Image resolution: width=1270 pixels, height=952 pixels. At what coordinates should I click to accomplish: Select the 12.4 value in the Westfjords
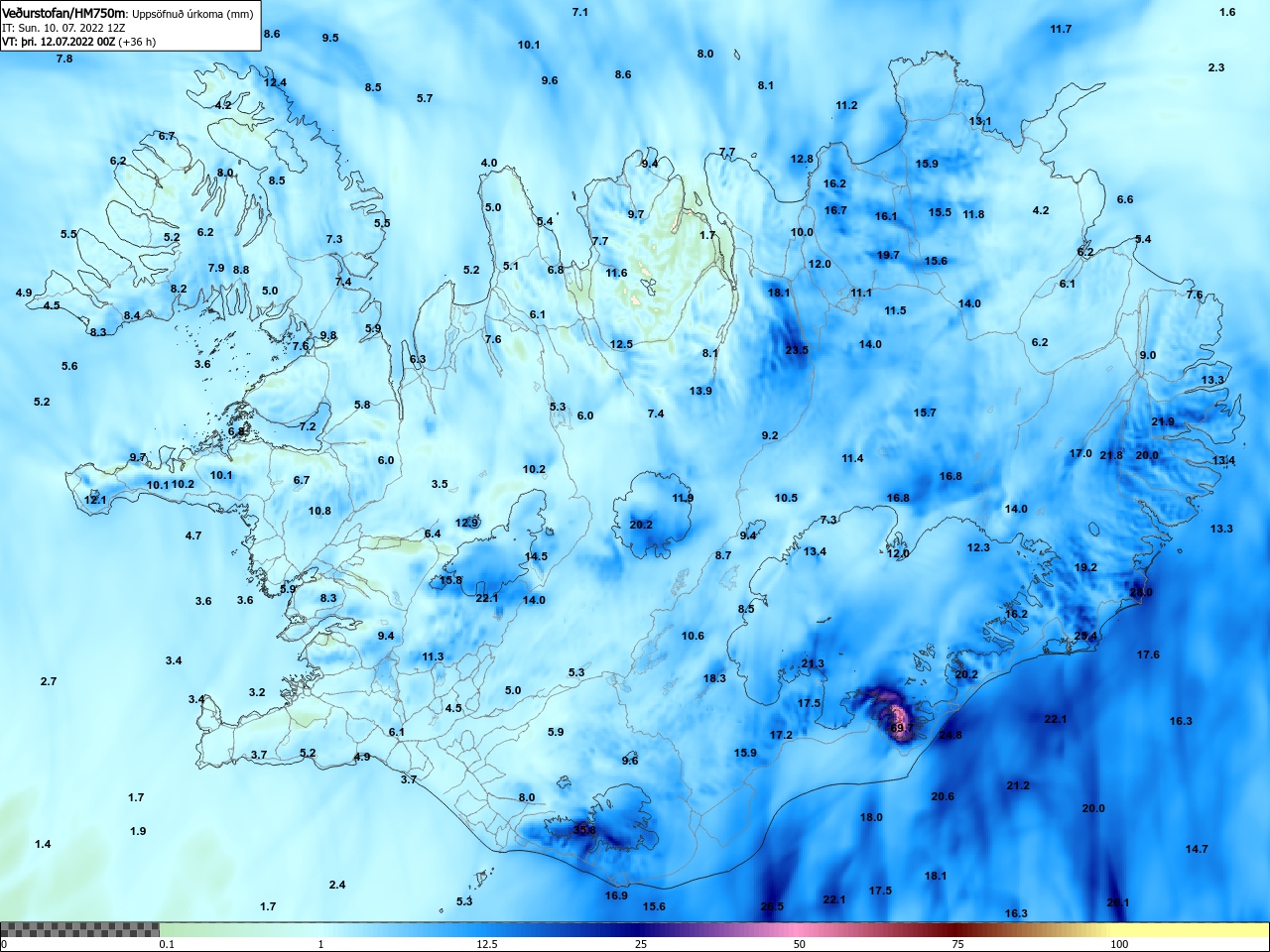tap(275, 82)
